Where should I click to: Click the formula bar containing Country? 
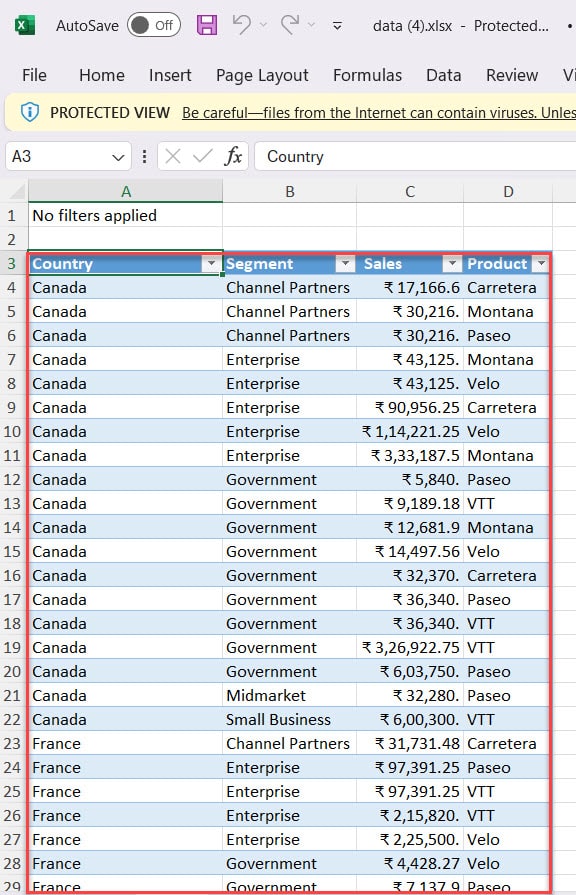point(414,156)
